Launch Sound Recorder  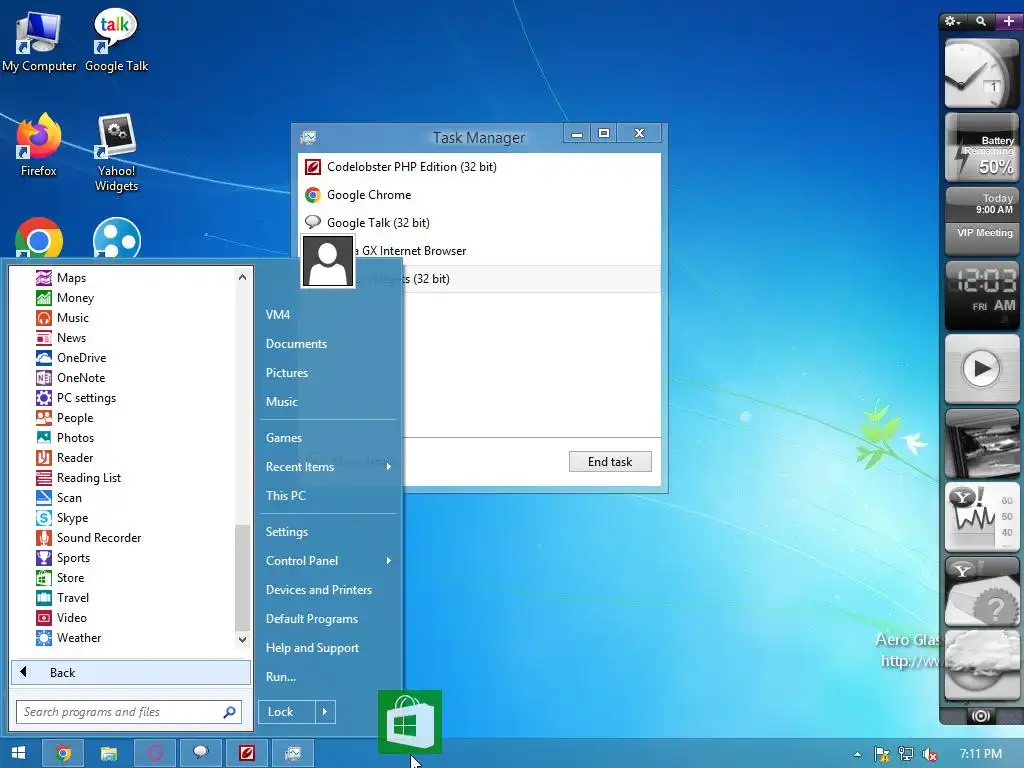pos(89,537)
